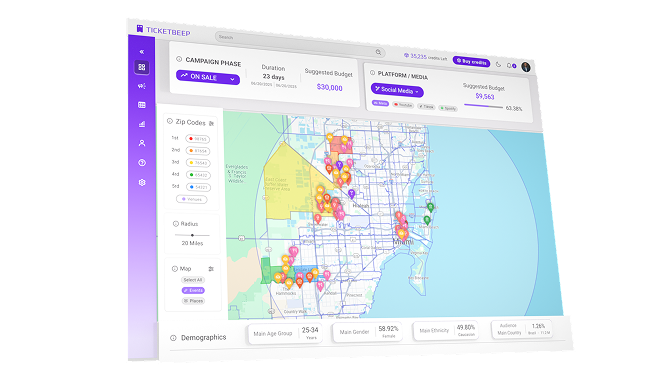Viewport: 665px width, 374px height.
Task: Click the Select All map button
Action: [193, 280]
